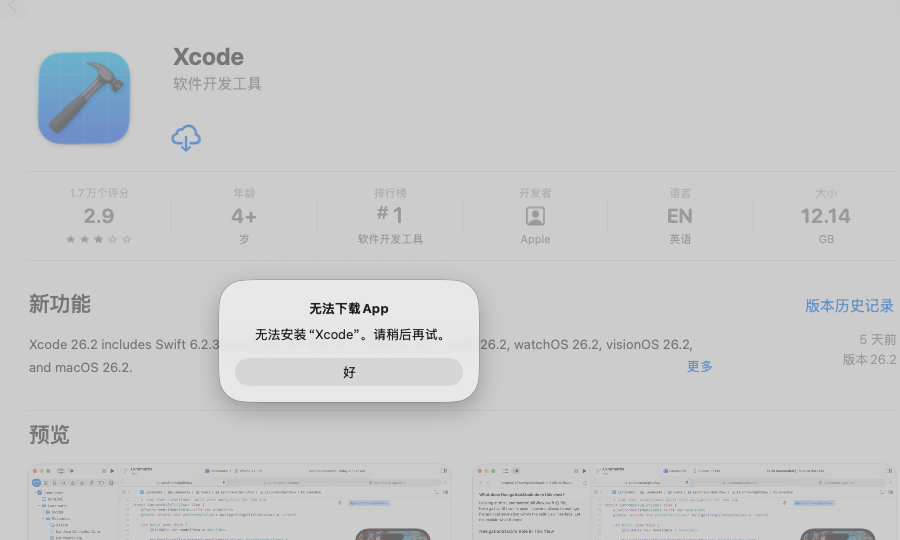The image size is (900, 540).
Task: Click the 2.9 rating score
Action: click(x=99, y=216)
